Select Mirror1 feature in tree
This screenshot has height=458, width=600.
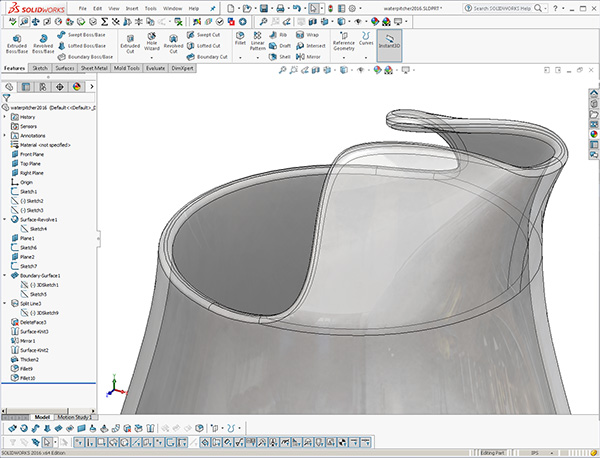23,341
